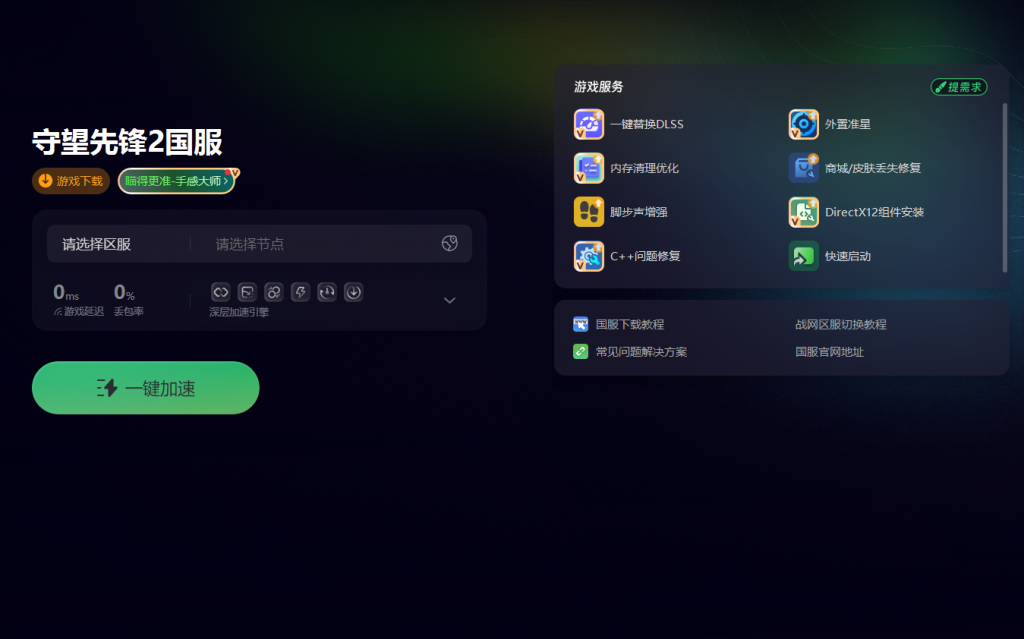The image size is (1024, 639).
Task: Open the 请选择区服 region selector
Action: pos(97,244)
